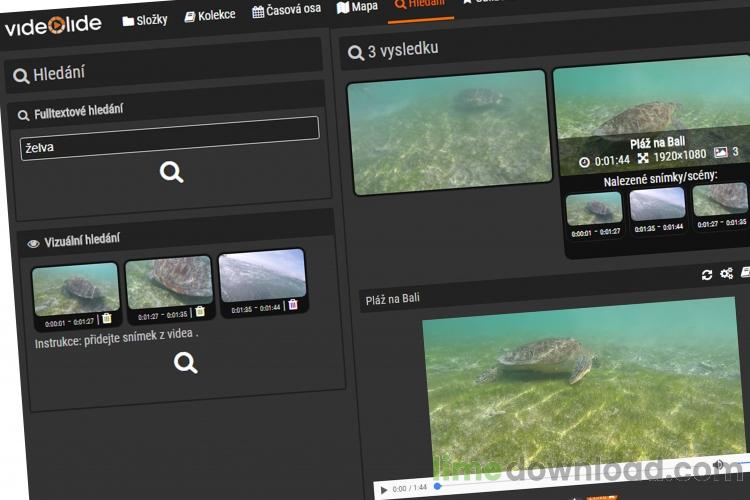Open the Složky tab
Screen dimensions: 750x500
(144, 20)
